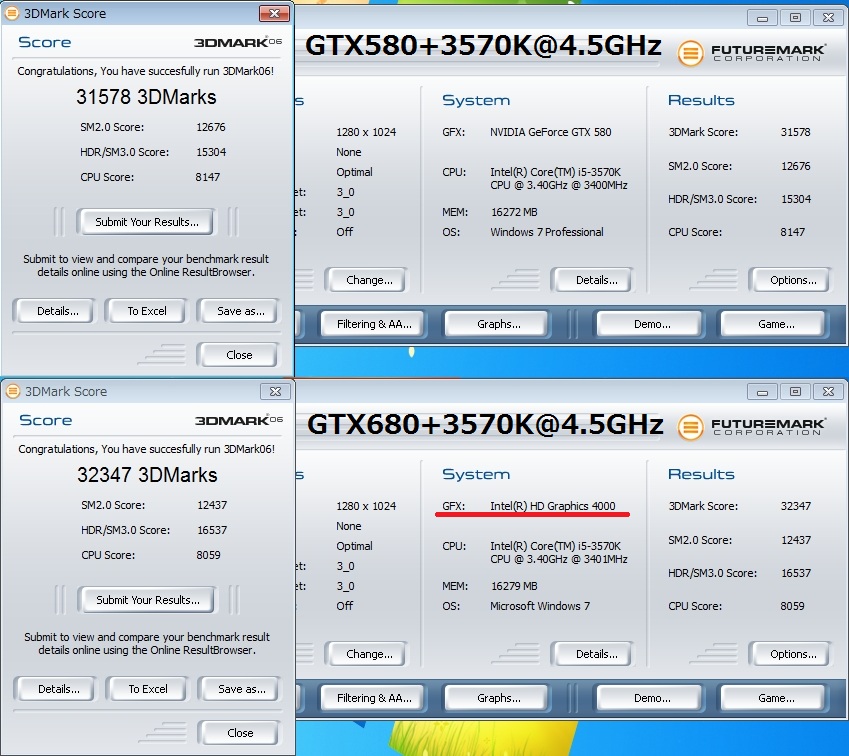The height and width of the screenshot is (756, 849).
Task: Minimize the GTX580 3DMark window
Action: pos(762,18)
